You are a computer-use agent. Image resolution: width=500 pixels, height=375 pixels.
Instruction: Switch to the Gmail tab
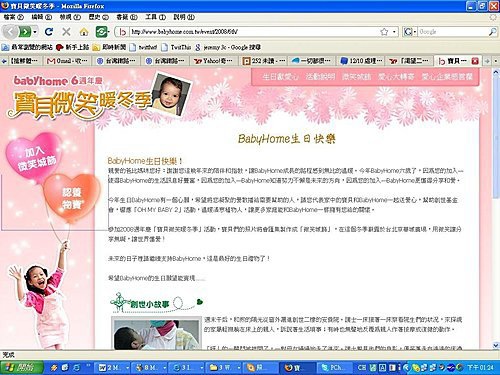tap(67, 61)
